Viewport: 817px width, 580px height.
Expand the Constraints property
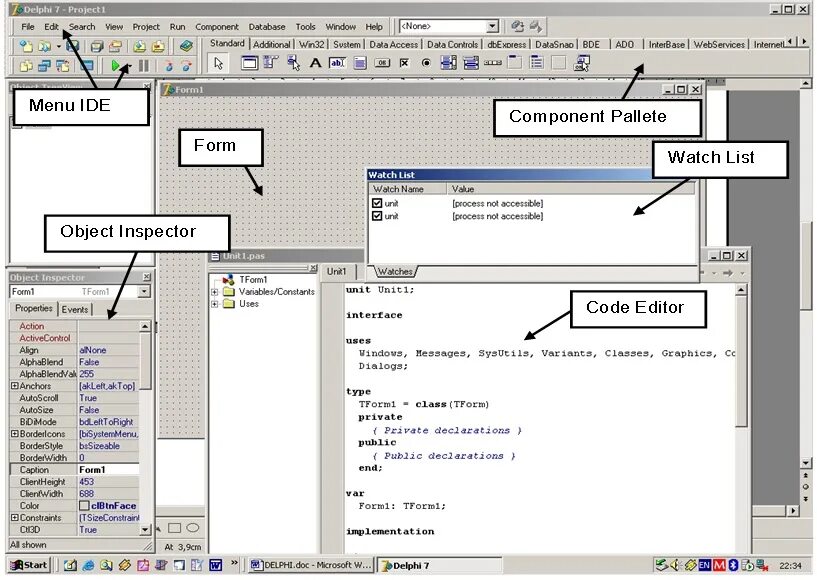click(15, 517)
